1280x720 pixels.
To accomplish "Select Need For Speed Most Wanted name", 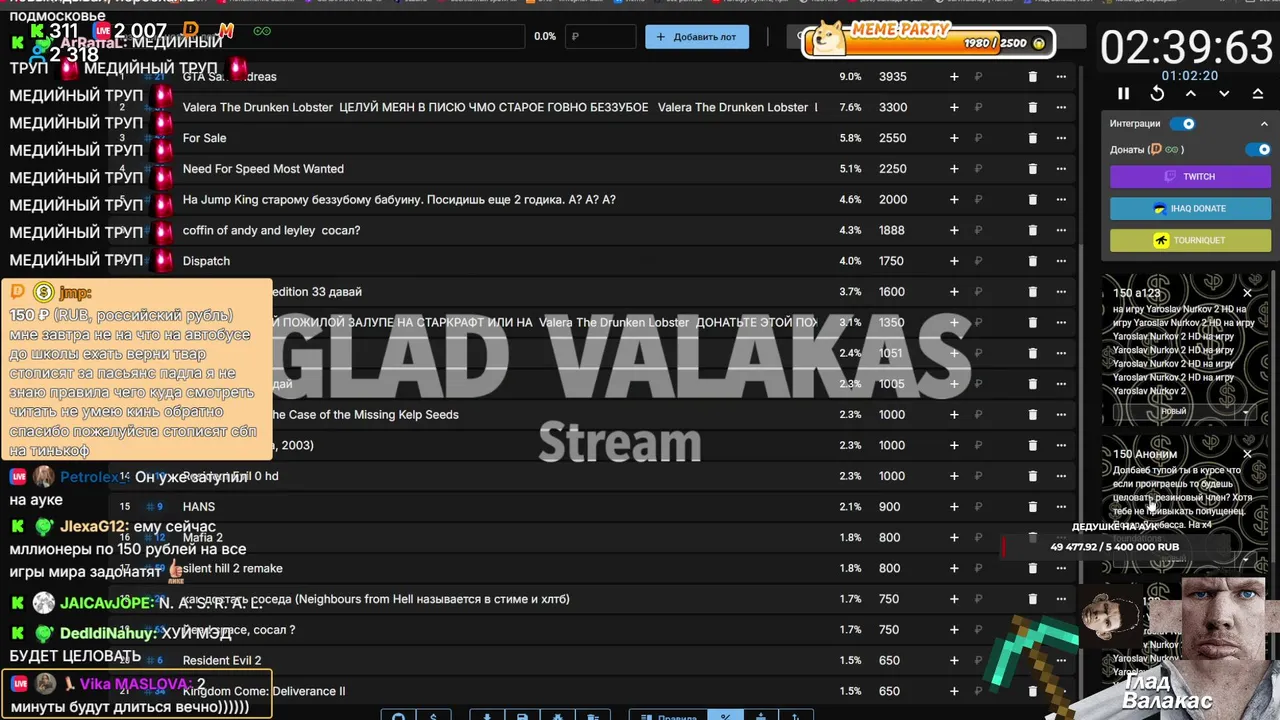I will pyautogui.click(x=263, y=169).
